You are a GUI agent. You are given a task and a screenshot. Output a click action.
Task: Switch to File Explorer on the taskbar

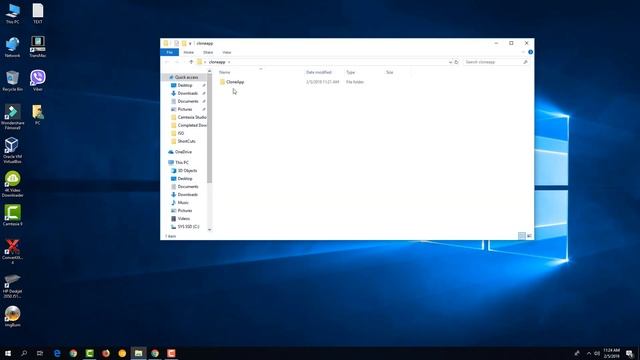coord(139,353)
